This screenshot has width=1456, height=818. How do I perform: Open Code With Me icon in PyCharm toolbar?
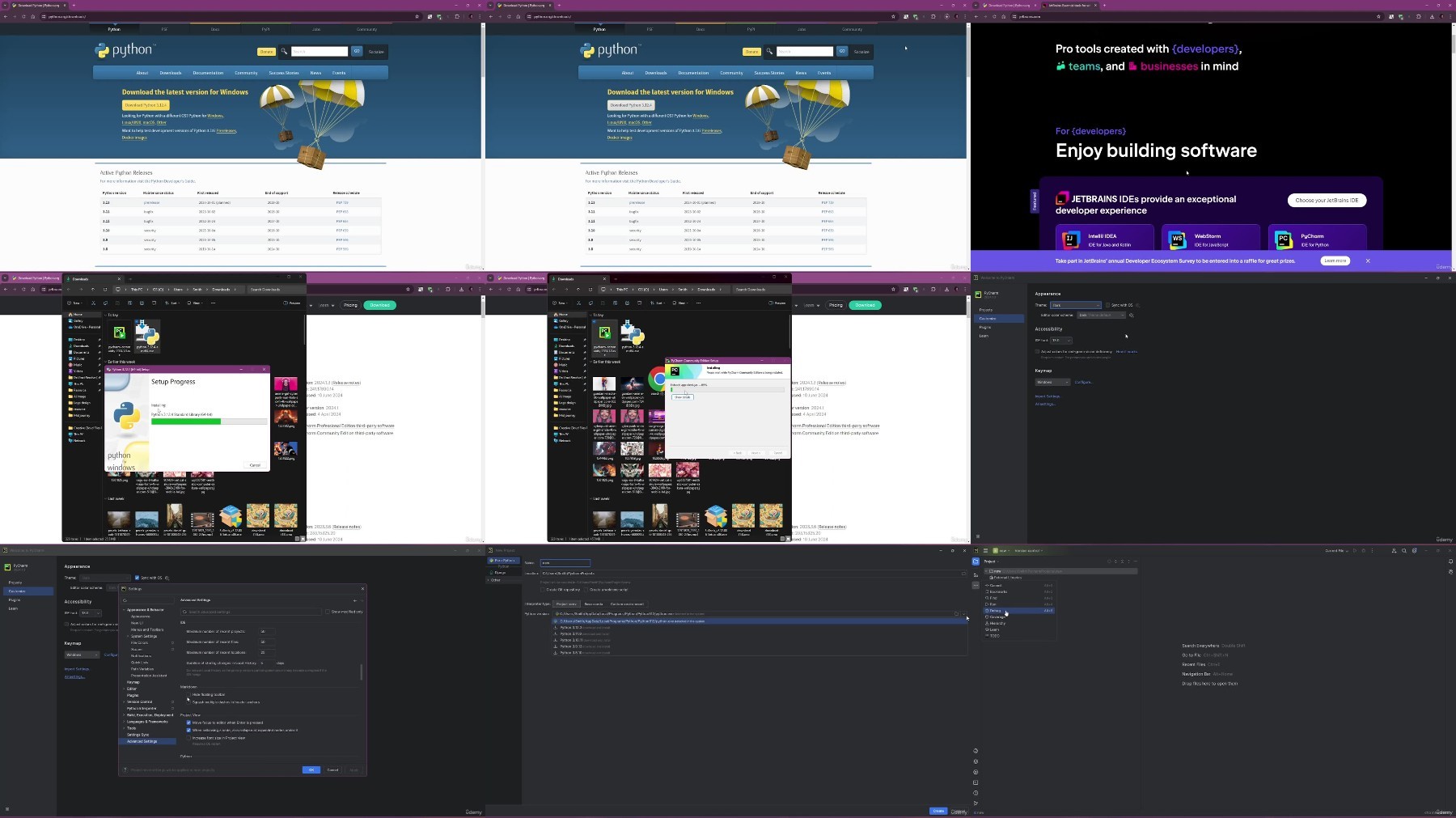(1394, 550)
